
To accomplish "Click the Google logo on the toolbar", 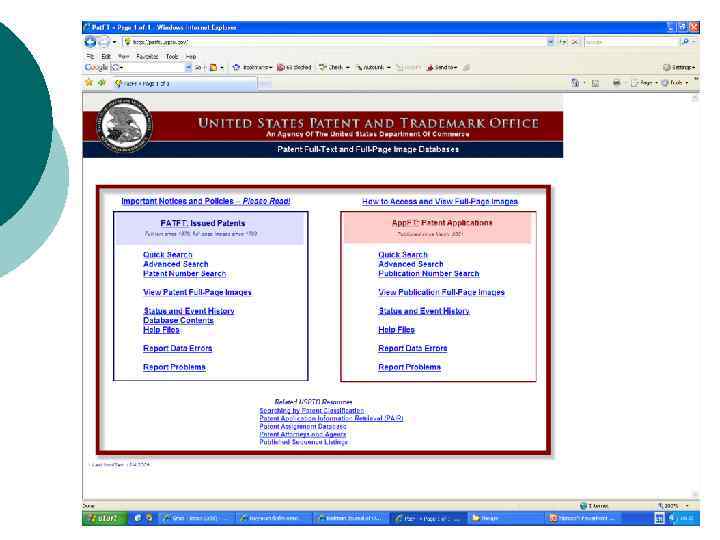I will click(x=96, y=67).
